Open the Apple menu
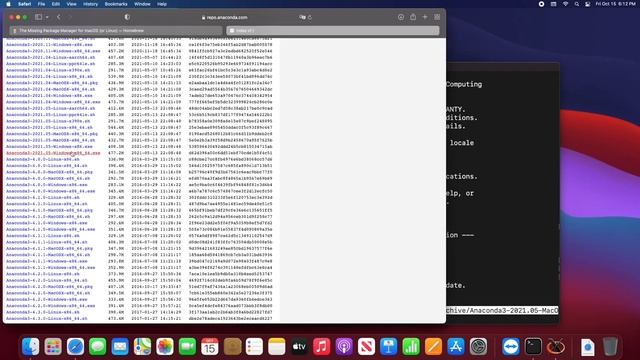640x360 pixels. [8, 4]
